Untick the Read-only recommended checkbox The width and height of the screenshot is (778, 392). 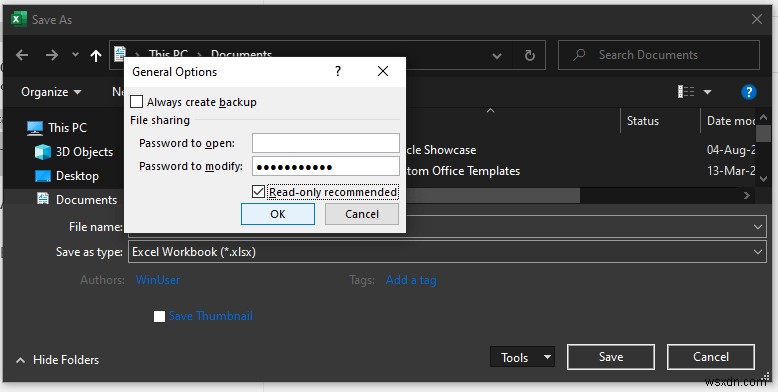click(258, 192)
